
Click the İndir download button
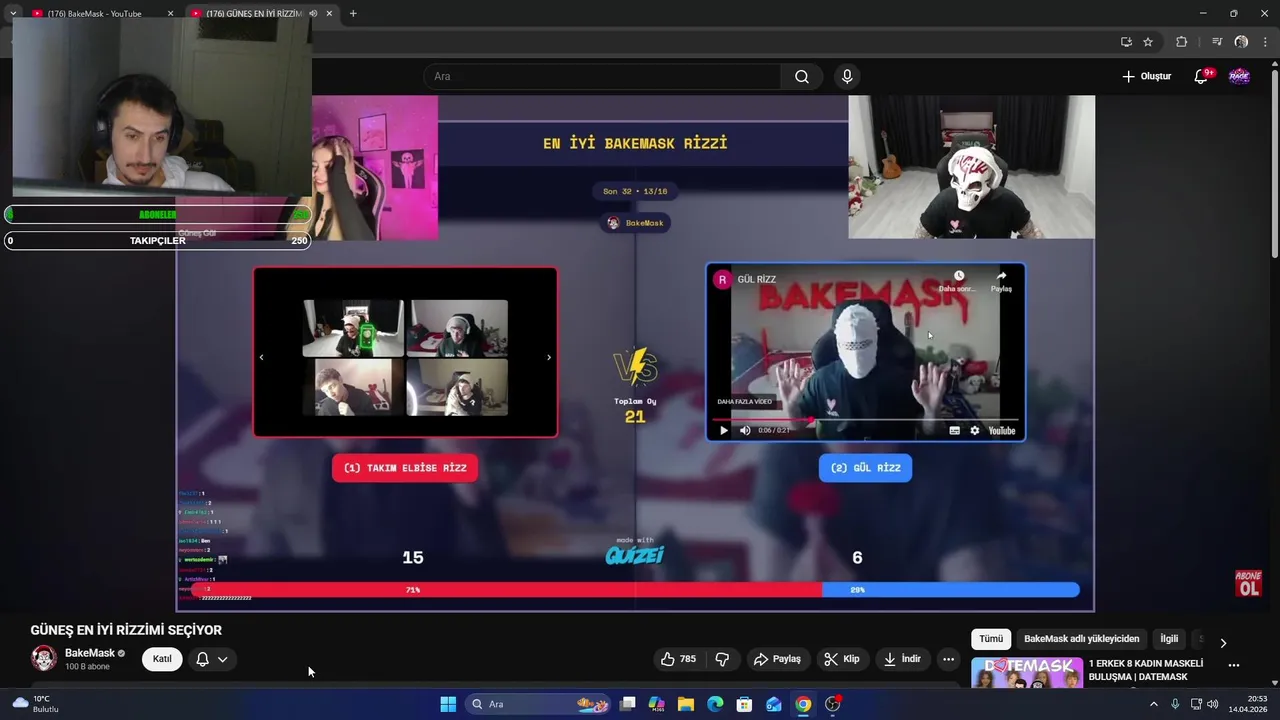[901, 659]
